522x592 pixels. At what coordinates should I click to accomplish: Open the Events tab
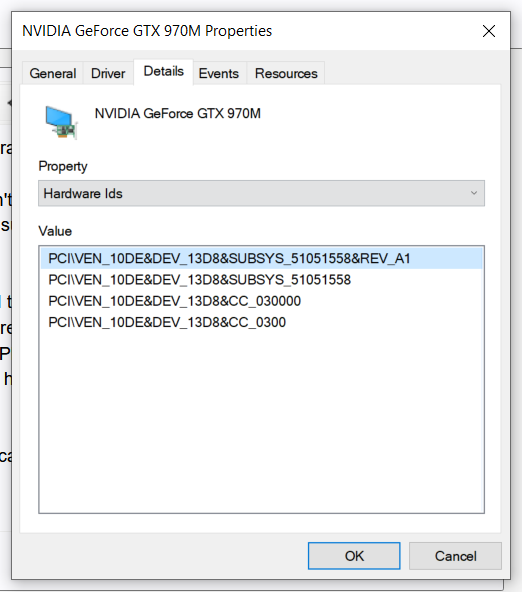point(219,73)
